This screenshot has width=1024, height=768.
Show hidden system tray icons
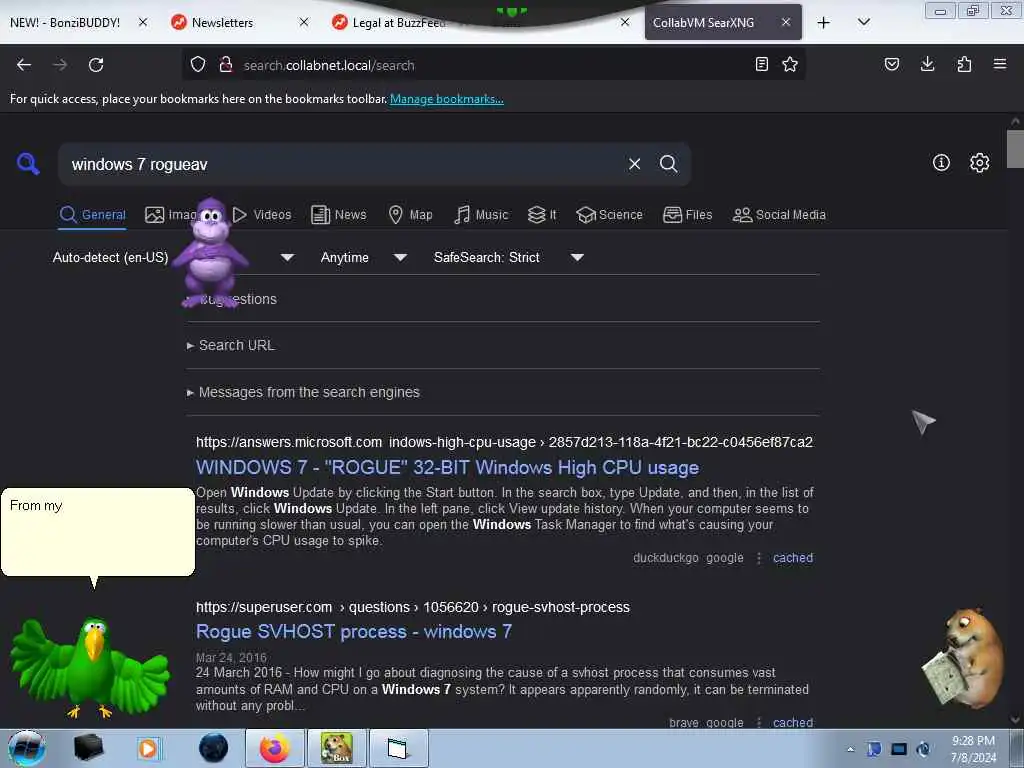[x=850, y=750]
